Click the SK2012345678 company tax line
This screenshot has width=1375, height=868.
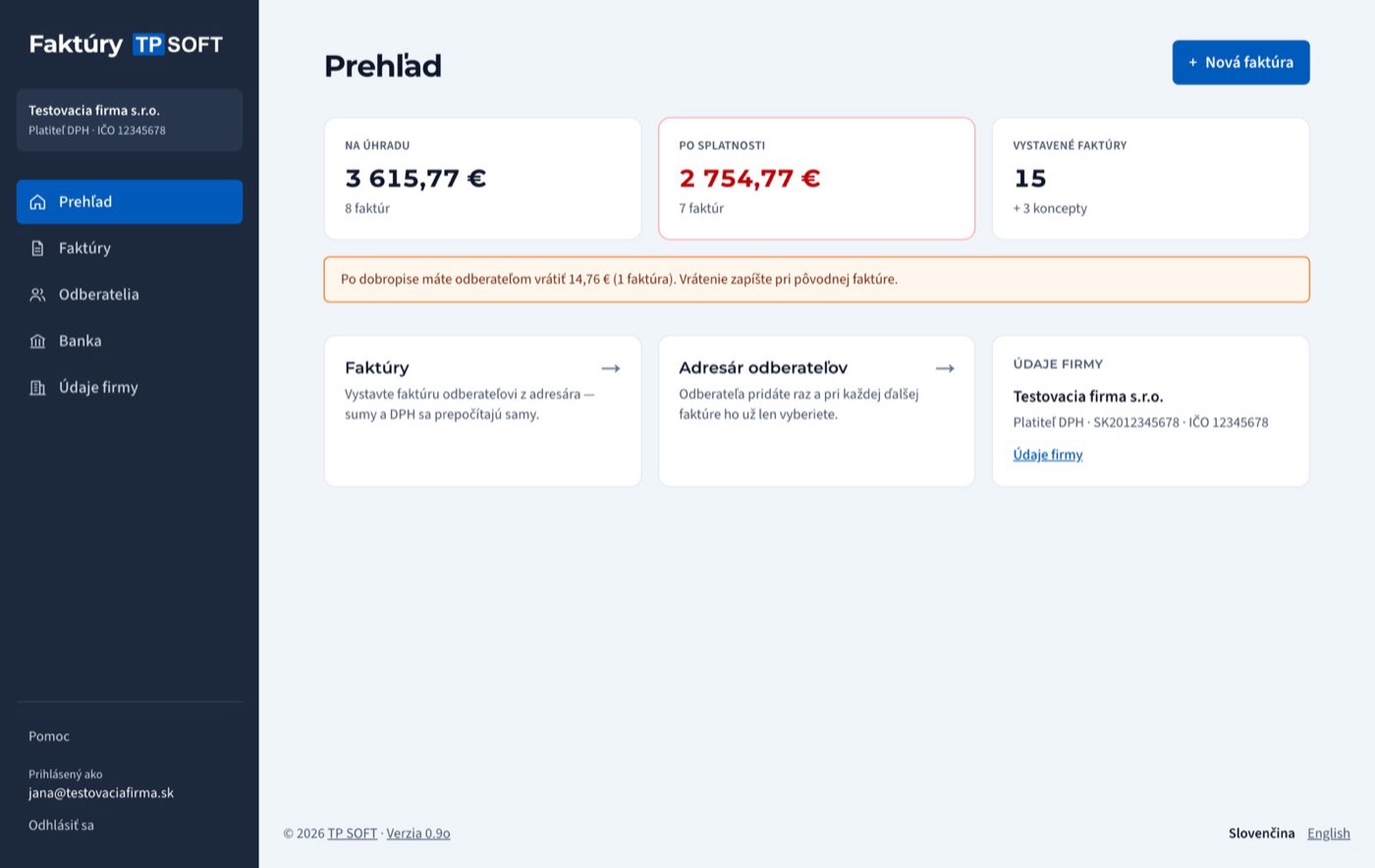click(1141, 423)
